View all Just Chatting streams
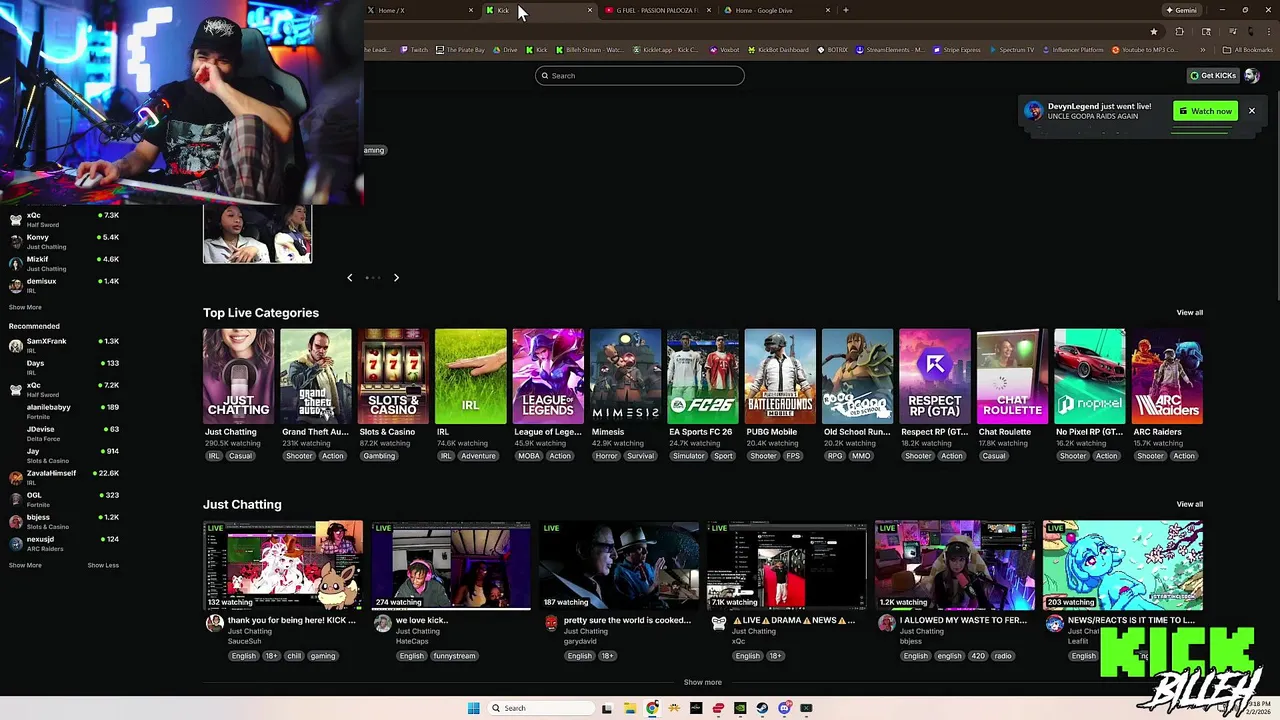The height and width of the screenshot is (720, 1280). click(1189, 504)
